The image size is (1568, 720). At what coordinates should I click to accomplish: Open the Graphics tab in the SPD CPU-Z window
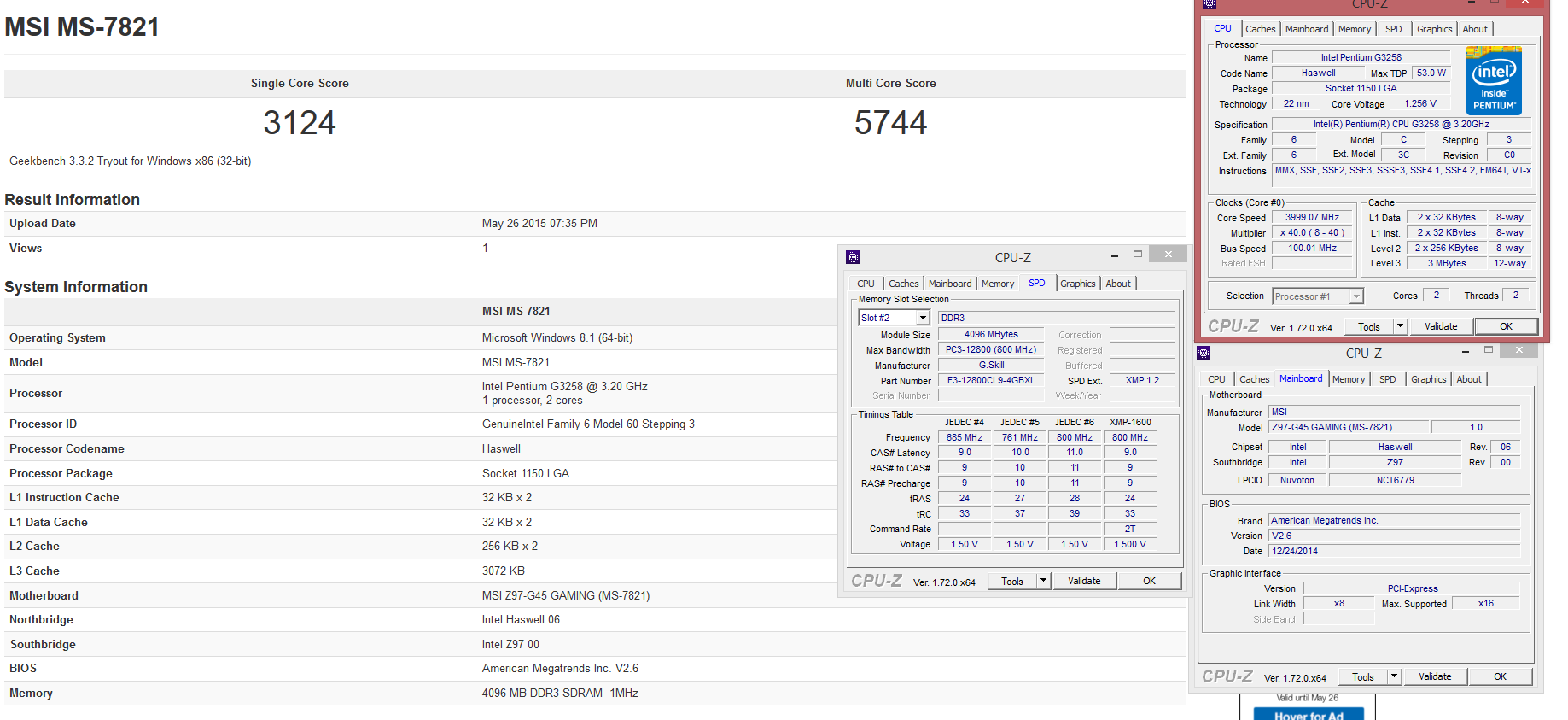pyautogui.click(x=1078, y=284)
